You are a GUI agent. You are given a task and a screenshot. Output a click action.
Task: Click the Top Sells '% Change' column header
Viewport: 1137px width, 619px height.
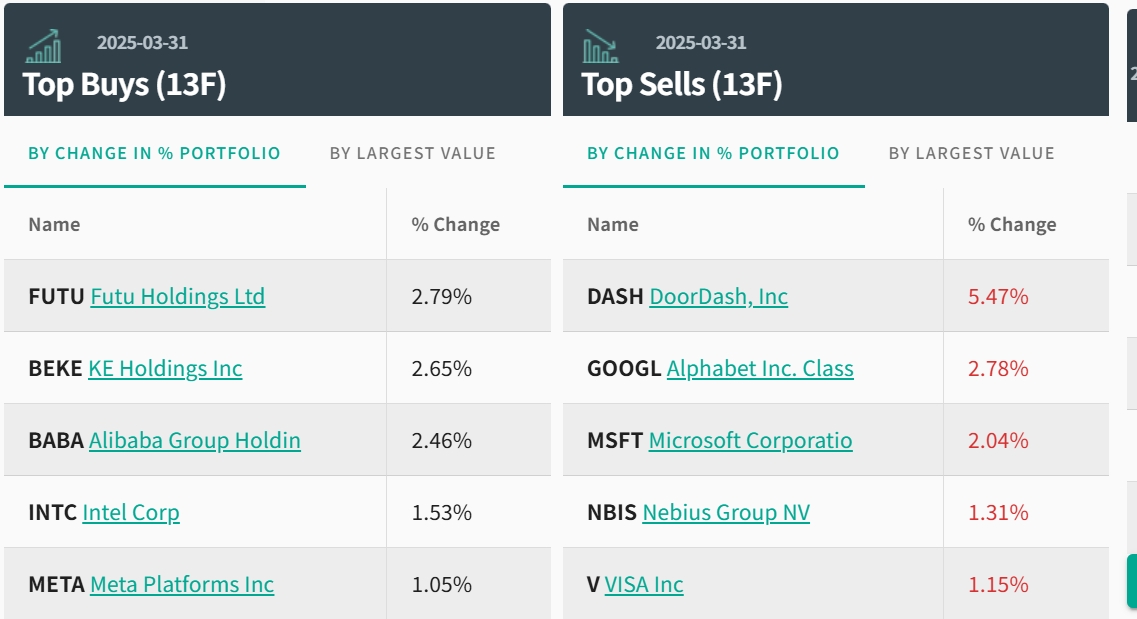[1012, 225]
